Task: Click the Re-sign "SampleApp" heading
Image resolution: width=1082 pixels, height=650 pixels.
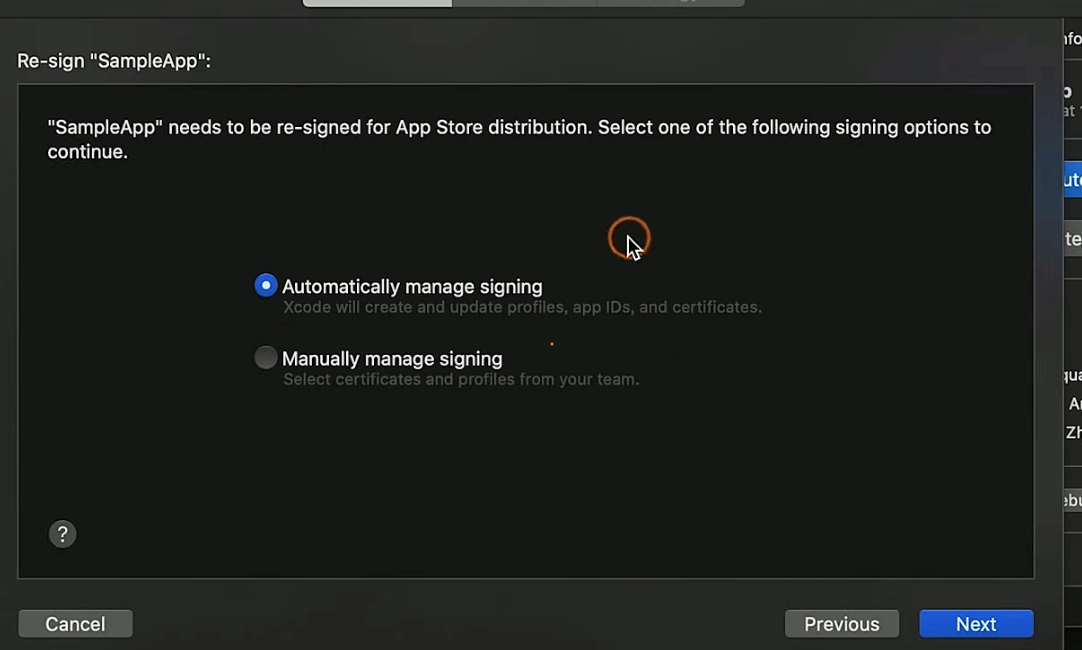Action: [x=114, y=61]
